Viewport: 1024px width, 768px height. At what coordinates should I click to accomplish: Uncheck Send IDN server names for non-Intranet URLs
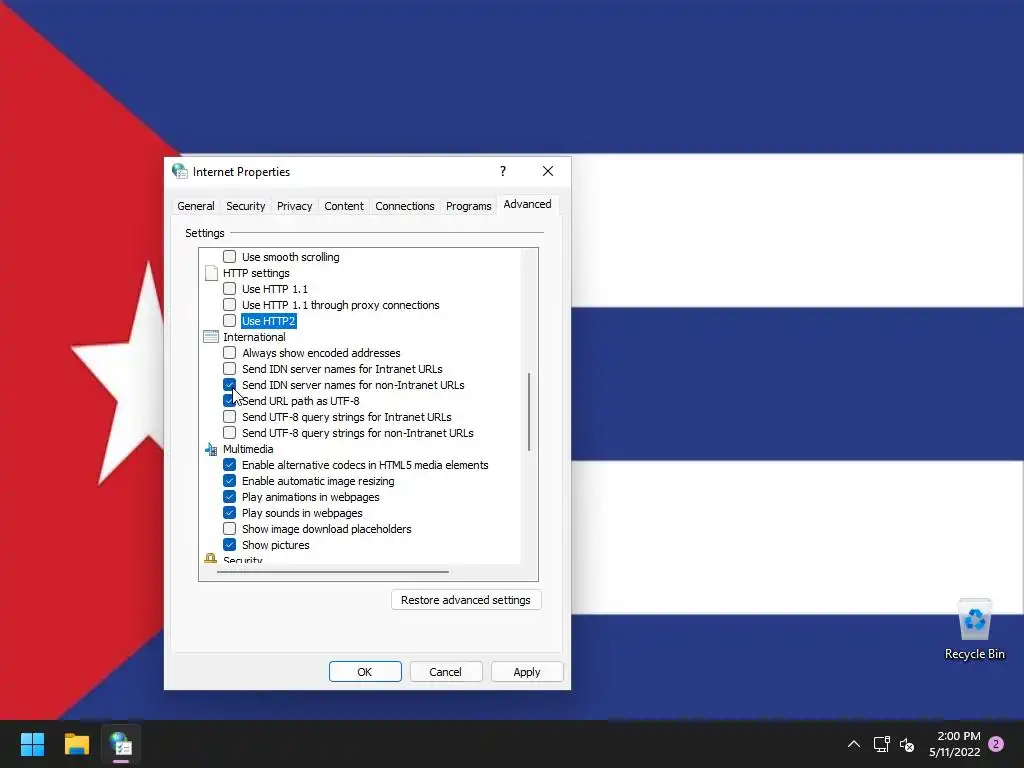tap(229, 385)
